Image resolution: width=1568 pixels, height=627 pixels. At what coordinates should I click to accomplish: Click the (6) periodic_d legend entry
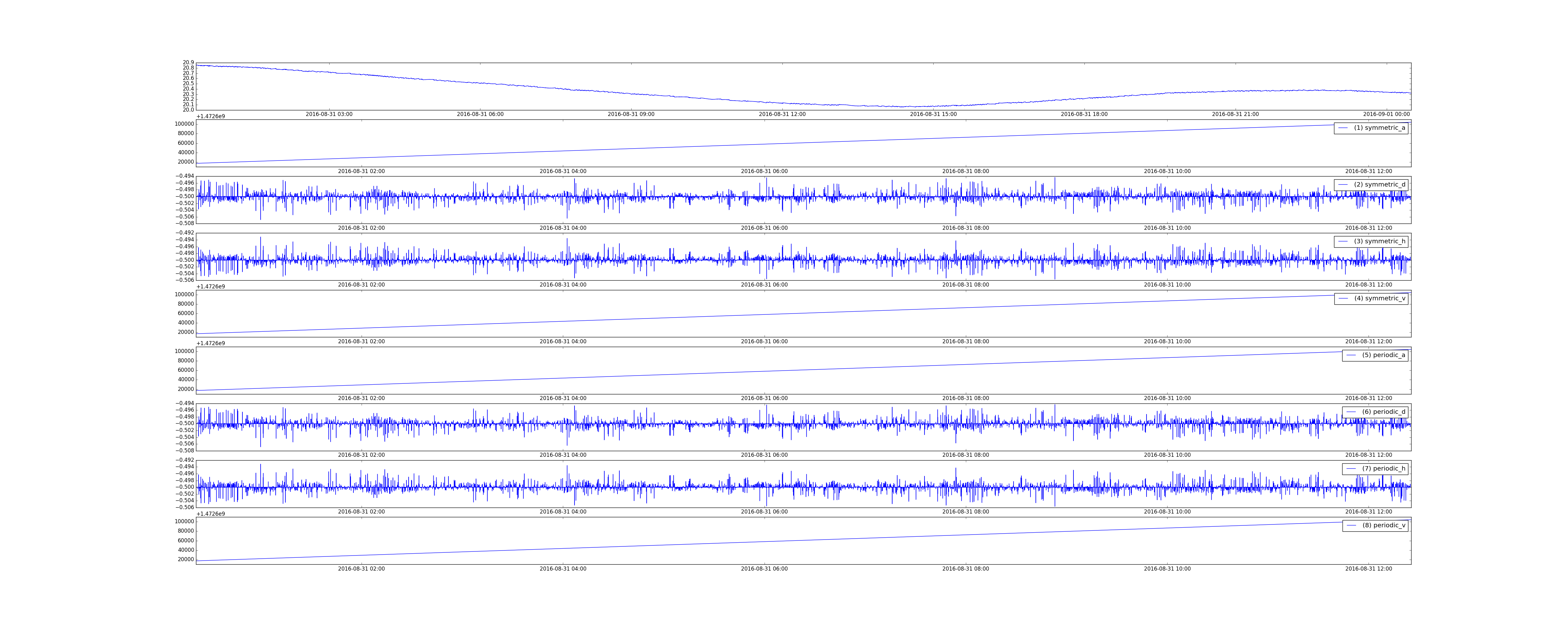[x=1375, y=412]
